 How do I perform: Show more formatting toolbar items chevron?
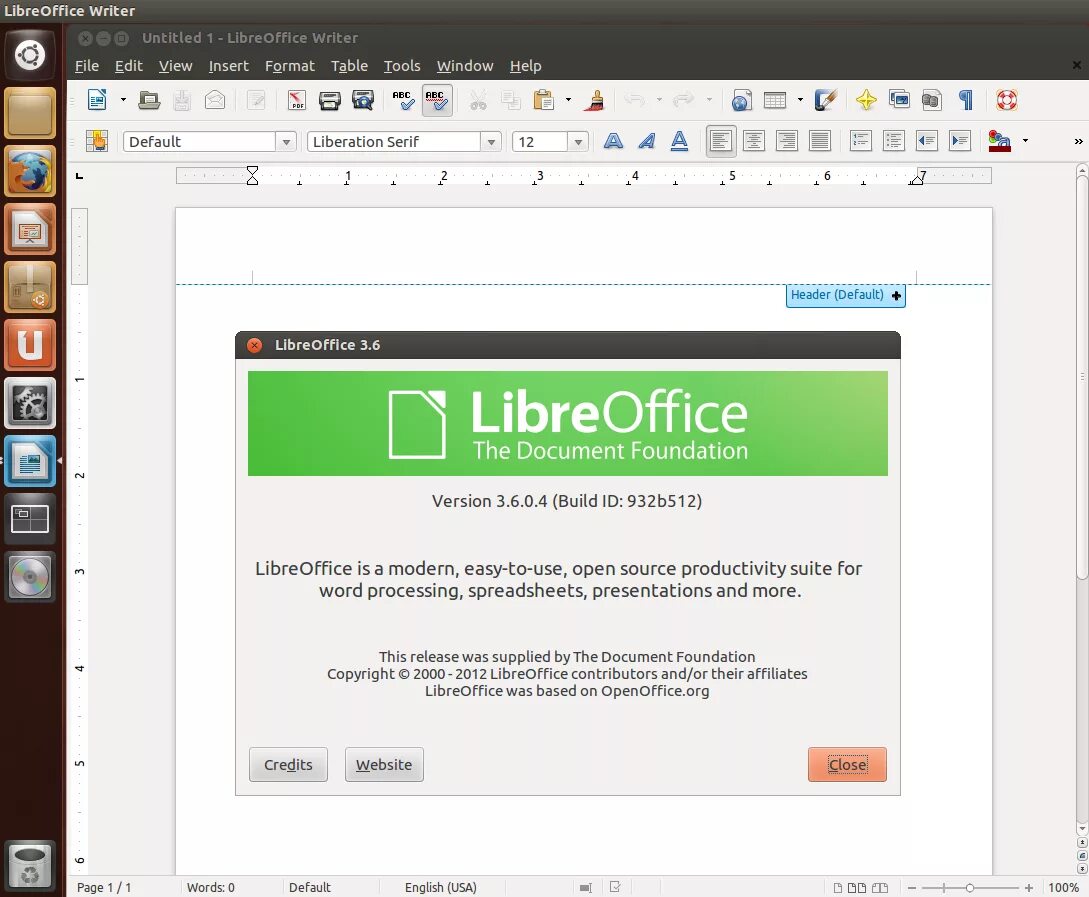point(1078,142)
